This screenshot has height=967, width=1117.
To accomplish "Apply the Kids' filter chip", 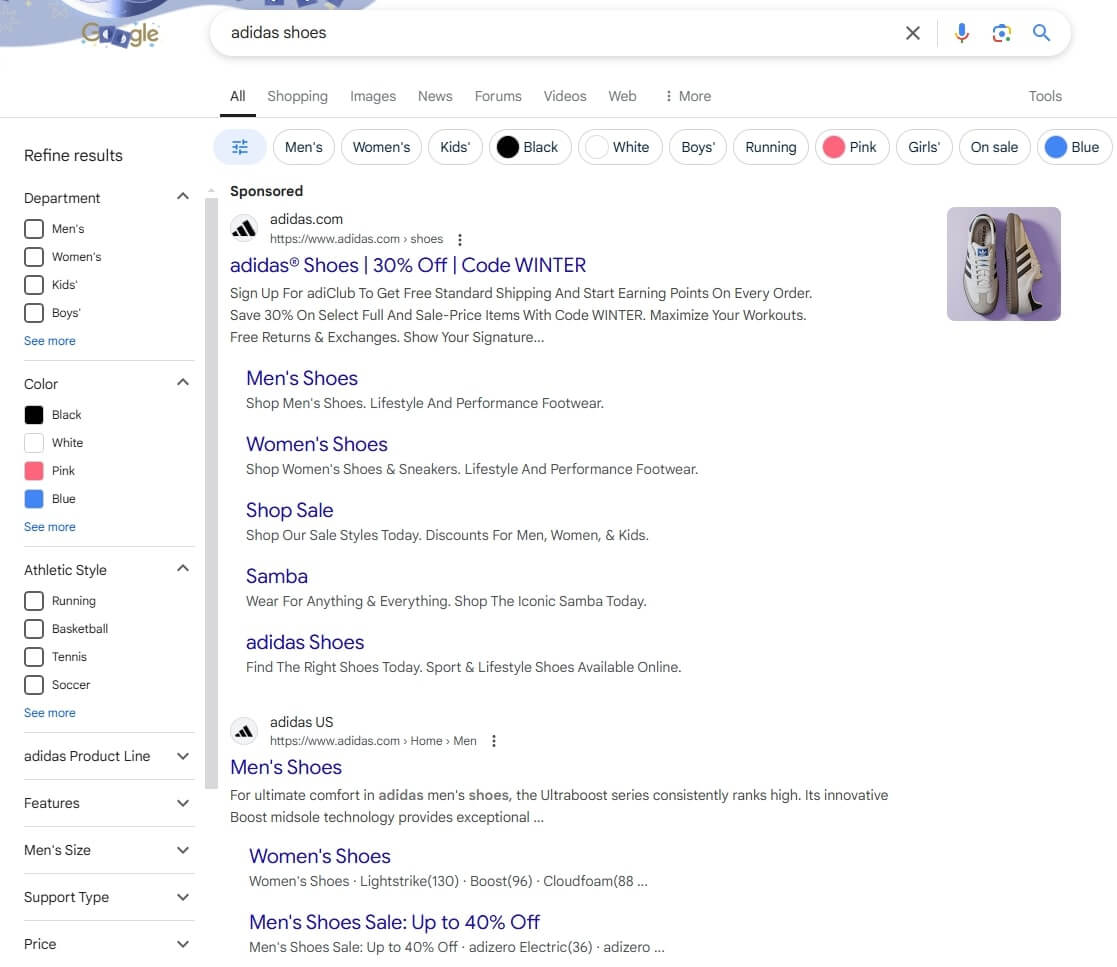I will point(455,148).
